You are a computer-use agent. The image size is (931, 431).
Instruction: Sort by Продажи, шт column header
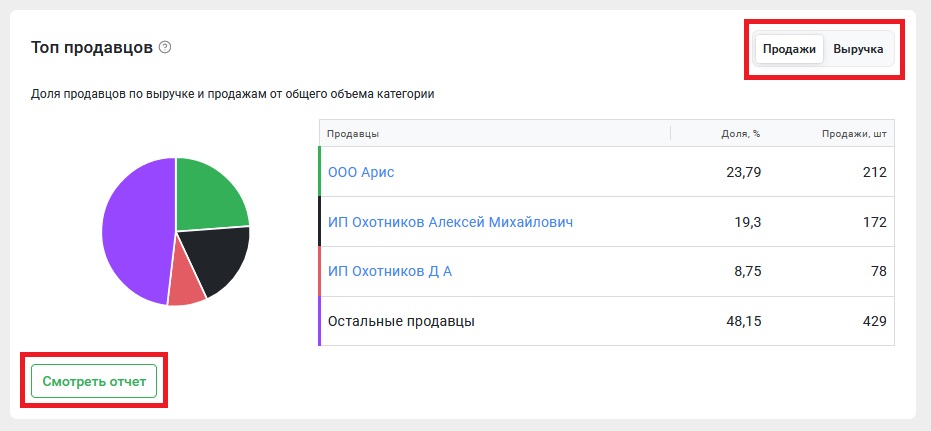click(x=854, y=134)
